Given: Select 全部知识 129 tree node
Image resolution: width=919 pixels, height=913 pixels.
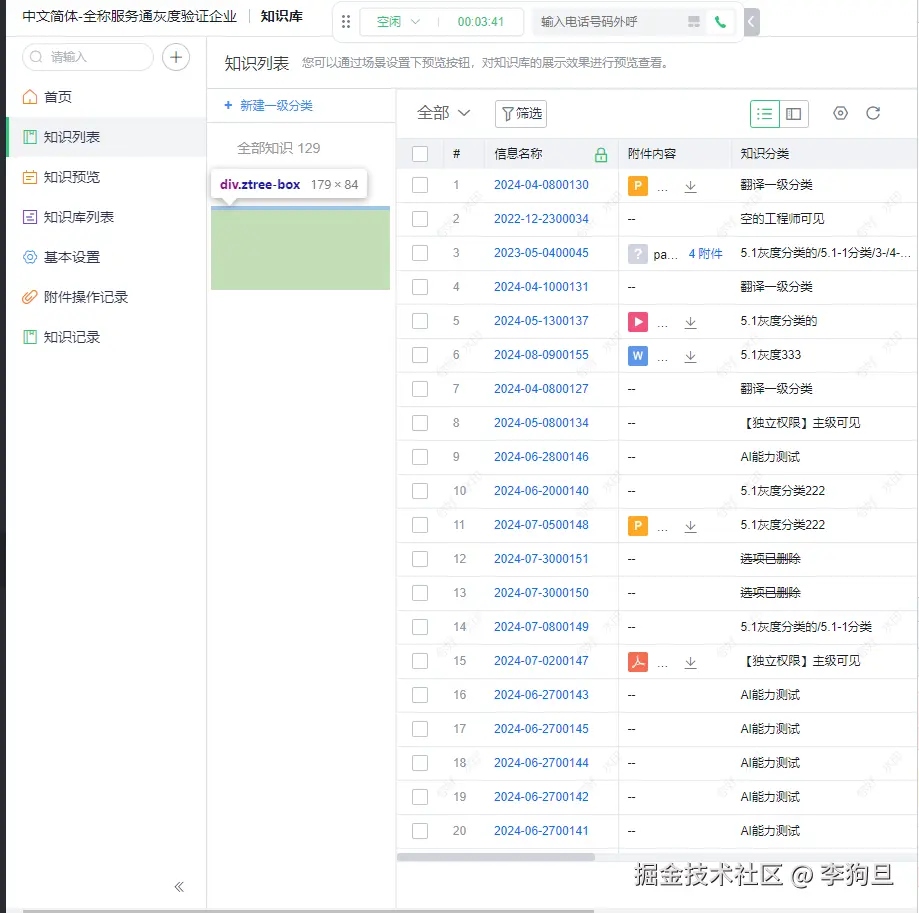Looking at the screenshot, I should pos(278,148).
